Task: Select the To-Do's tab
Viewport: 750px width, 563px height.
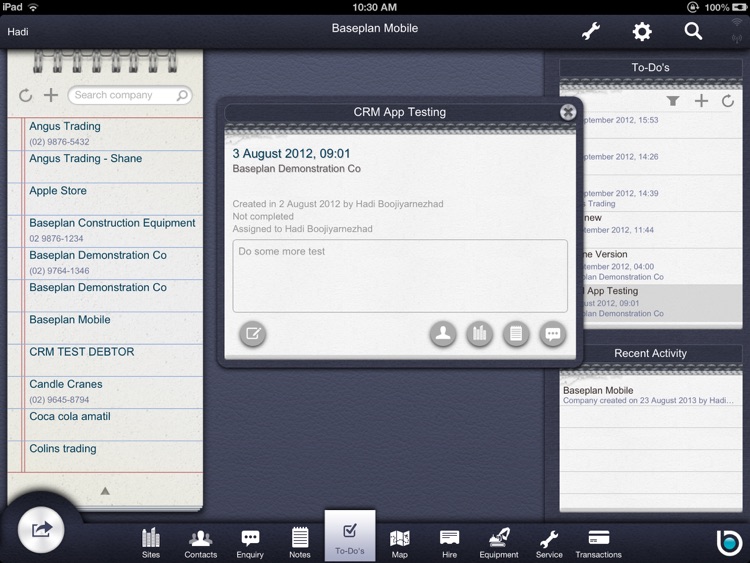Action: (350, 536)
